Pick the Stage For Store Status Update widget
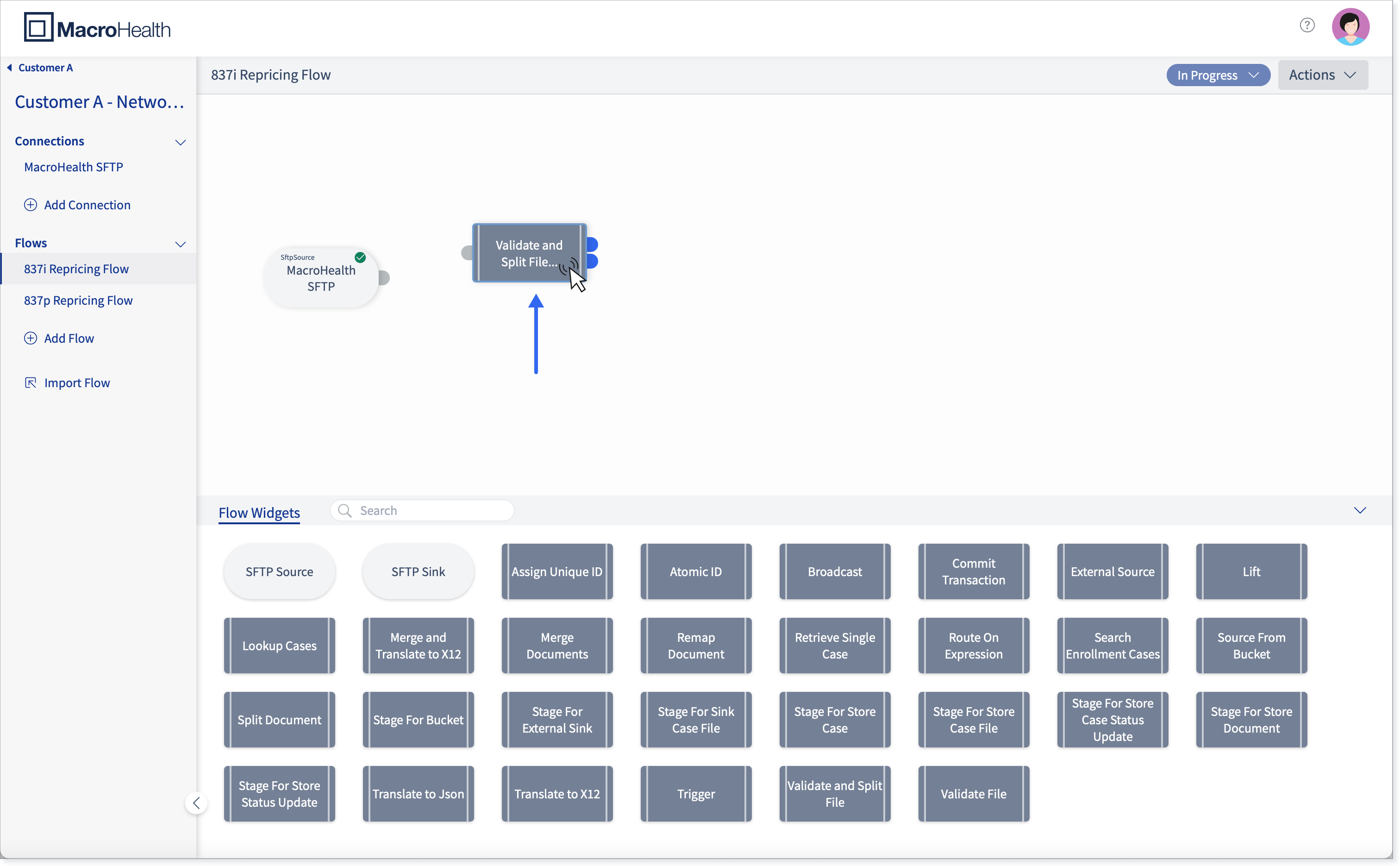 tap(280, 793)
